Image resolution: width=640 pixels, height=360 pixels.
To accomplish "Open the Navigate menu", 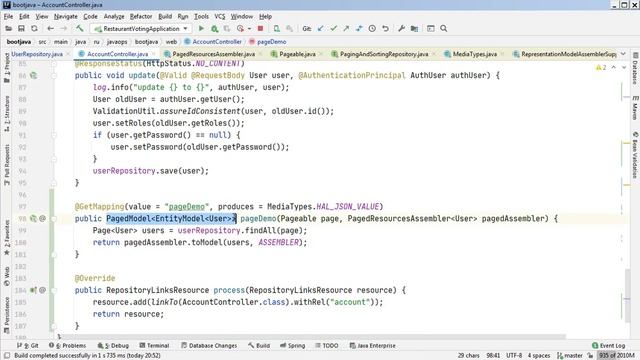I will 65,16.
